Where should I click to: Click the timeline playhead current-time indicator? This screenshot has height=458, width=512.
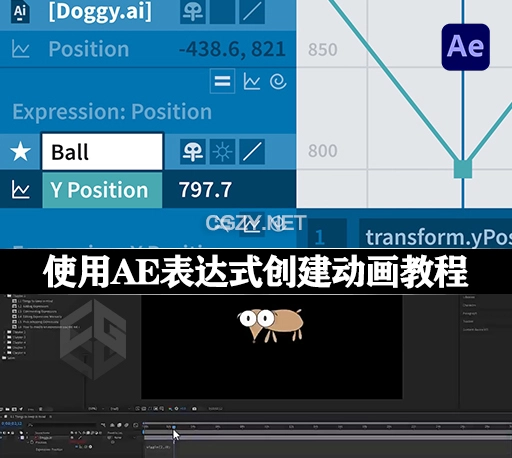pos(174,427)
